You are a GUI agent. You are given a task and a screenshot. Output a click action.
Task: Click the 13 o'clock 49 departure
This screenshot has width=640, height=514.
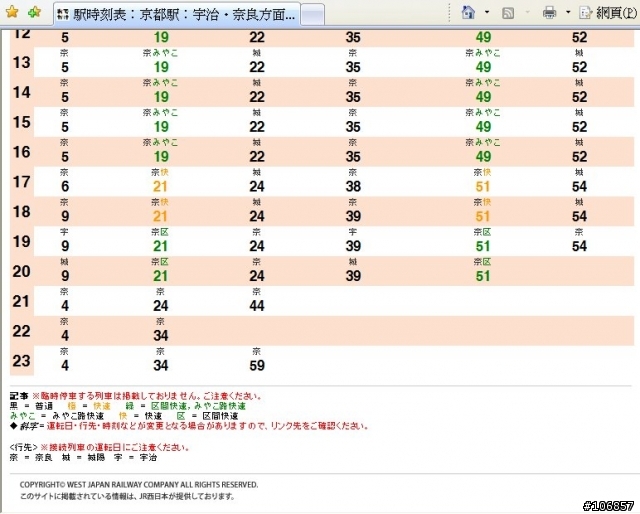483,67
